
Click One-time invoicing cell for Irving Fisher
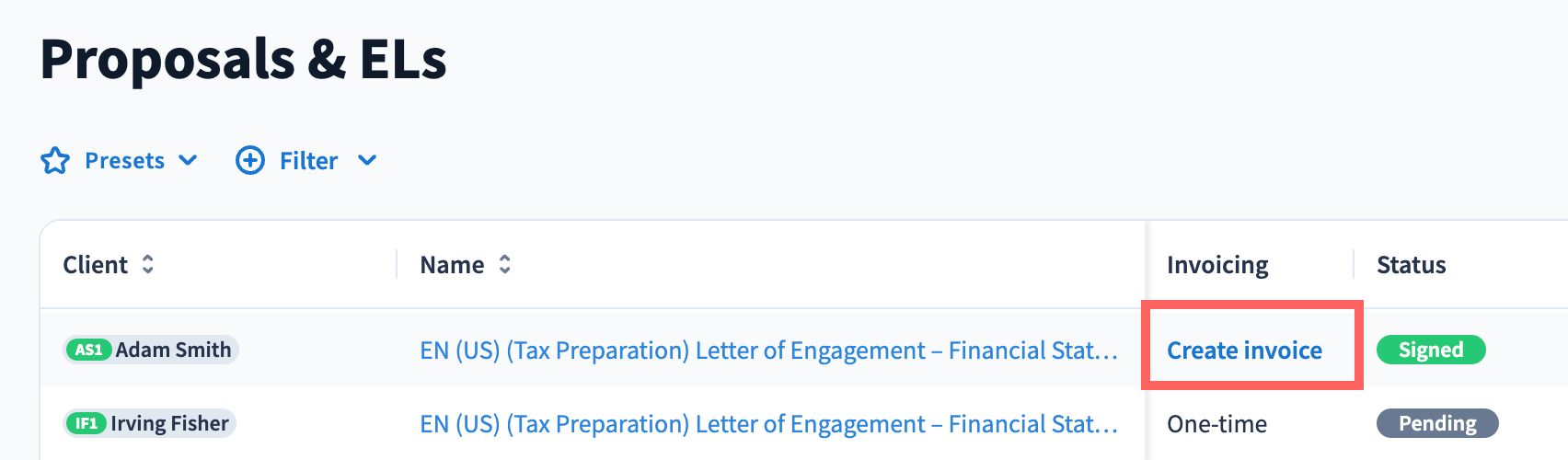(x=1216, y=424)
